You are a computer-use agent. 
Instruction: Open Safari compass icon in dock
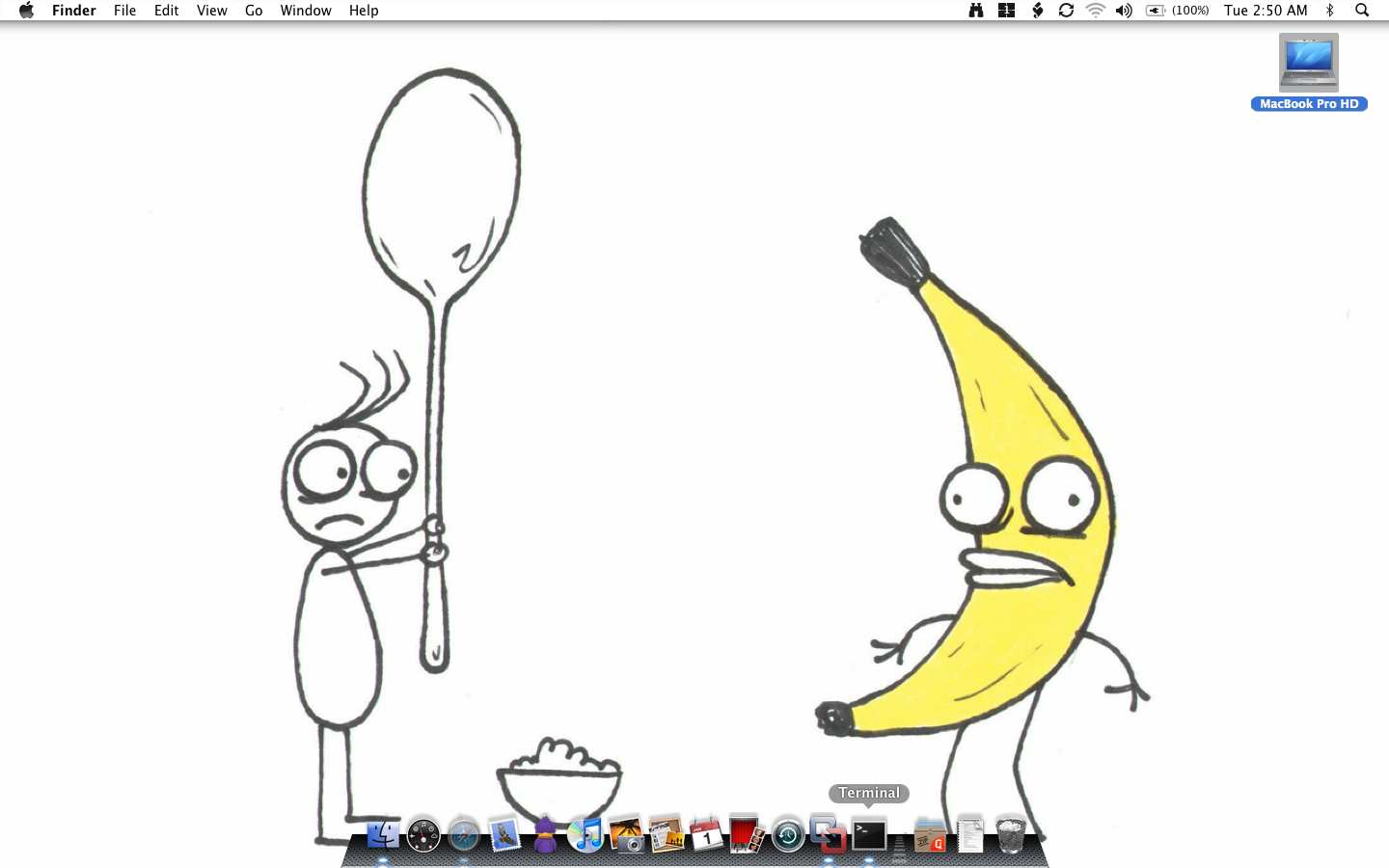tap(464, 835)
